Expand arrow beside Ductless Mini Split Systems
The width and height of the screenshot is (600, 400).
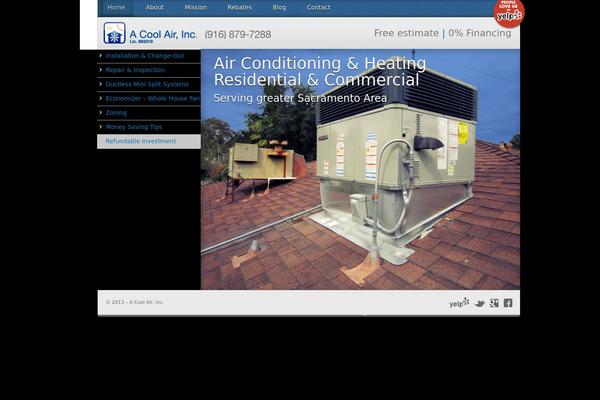(x=101, y=84)
